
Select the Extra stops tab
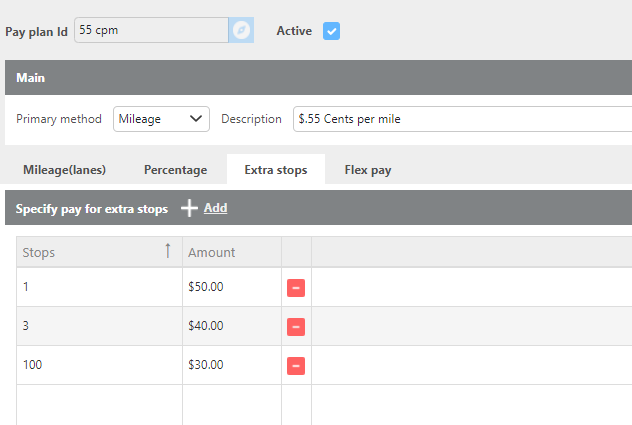276,170
